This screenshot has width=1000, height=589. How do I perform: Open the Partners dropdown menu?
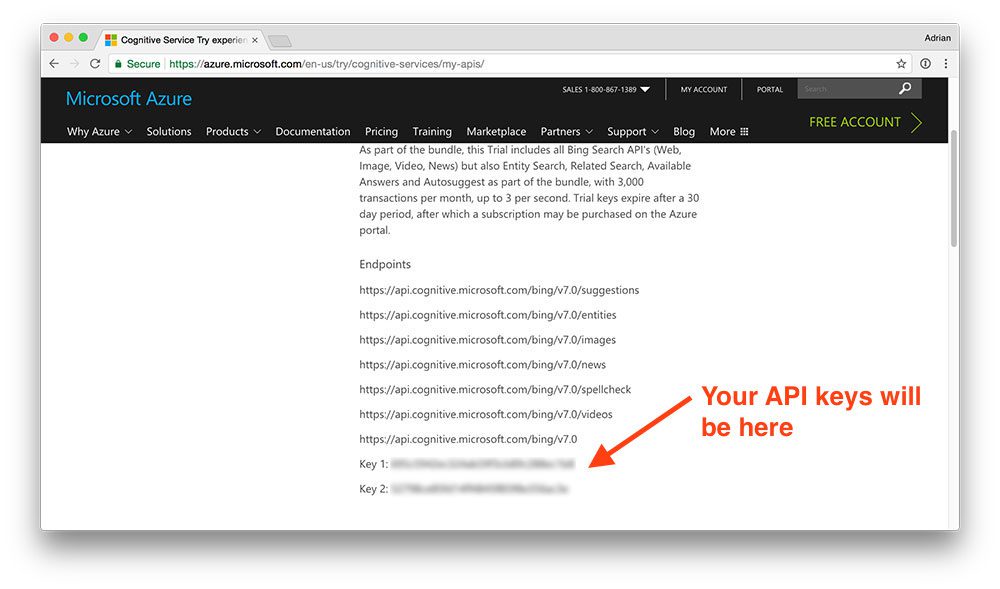click(566, 131)
